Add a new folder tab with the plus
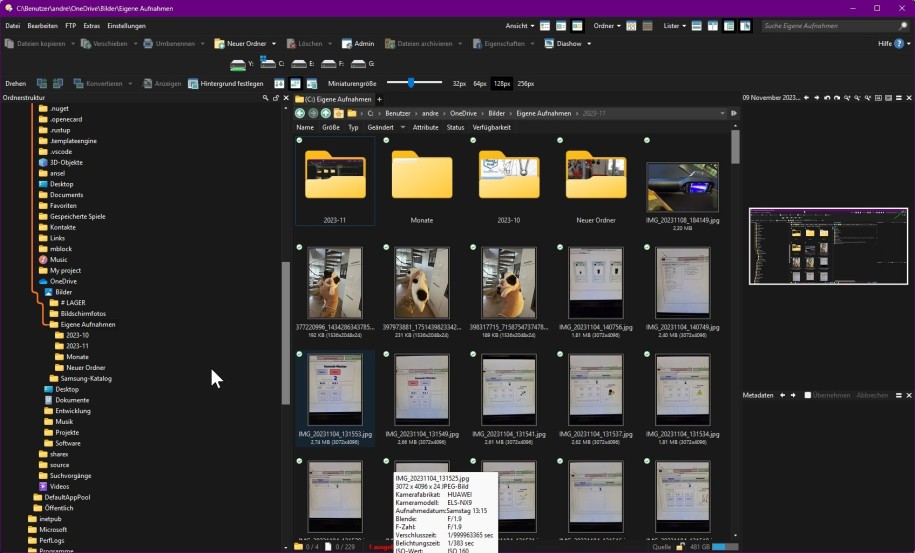 coord(379,99)
